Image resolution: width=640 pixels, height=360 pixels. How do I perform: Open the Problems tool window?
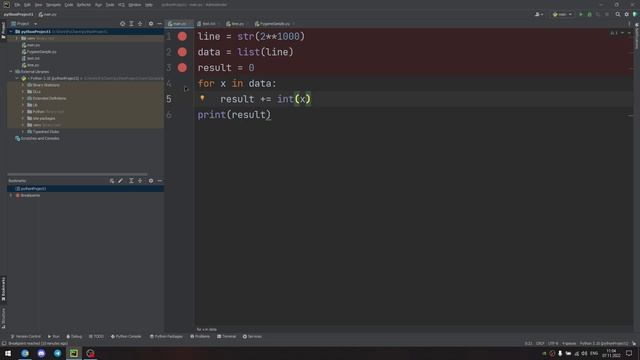[x=200, y=336]
